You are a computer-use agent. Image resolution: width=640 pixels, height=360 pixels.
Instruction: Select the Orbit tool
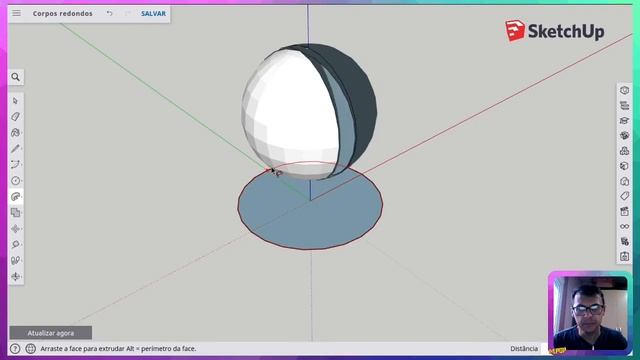tap(16, 276)
